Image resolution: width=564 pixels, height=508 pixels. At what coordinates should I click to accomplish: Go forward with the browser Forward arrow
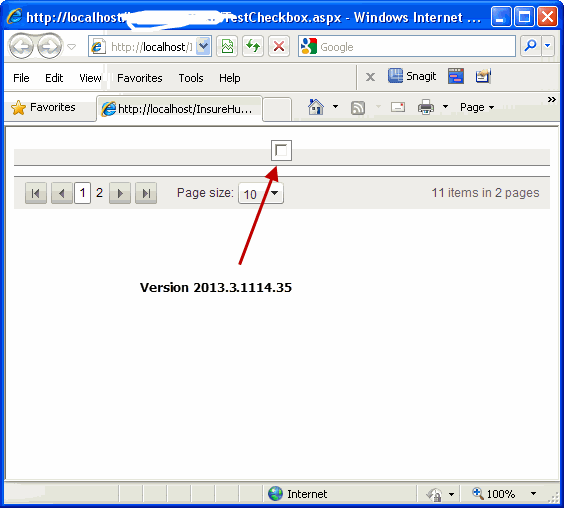pos(50,46)
